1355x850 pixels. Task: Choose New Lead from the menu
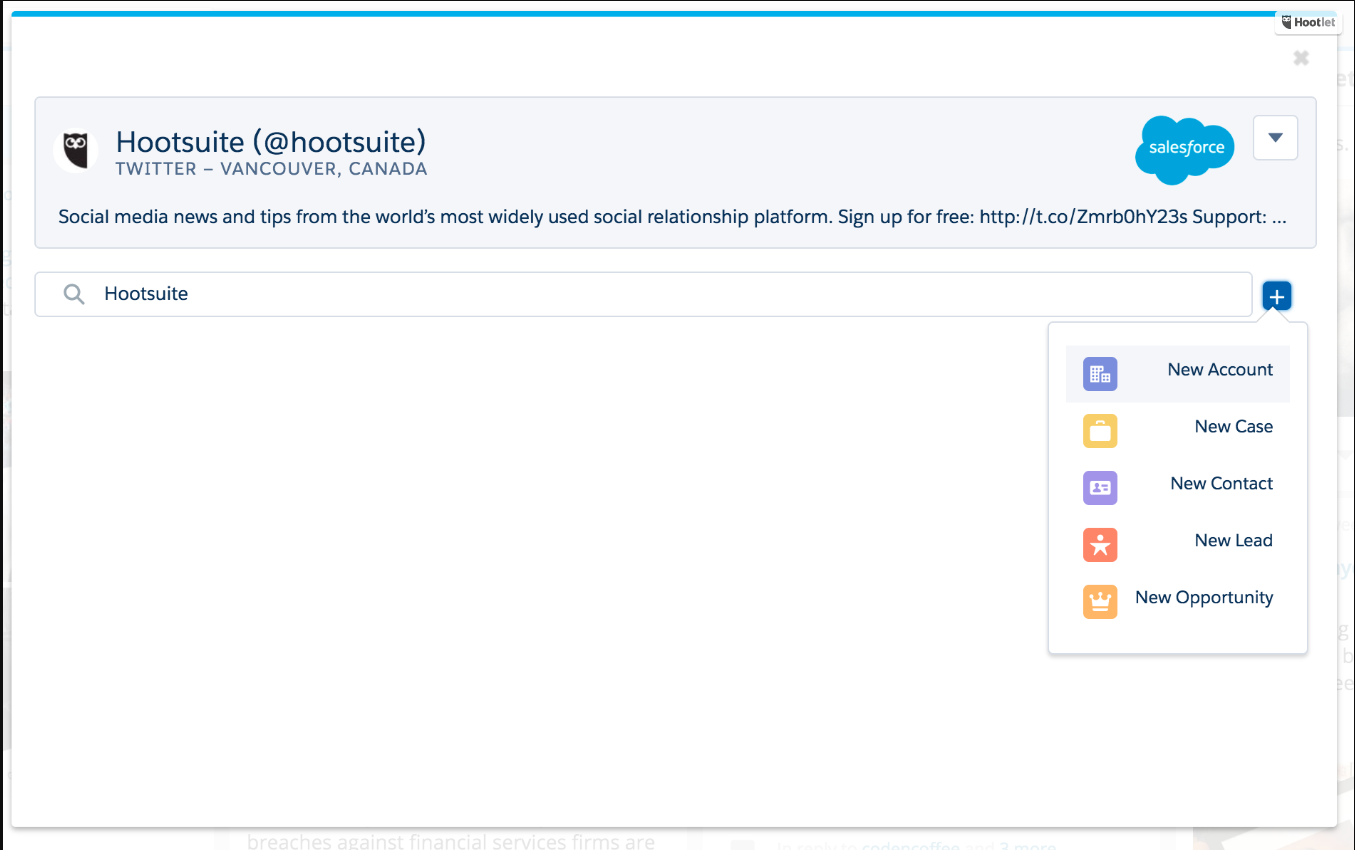coord(1177,545)
